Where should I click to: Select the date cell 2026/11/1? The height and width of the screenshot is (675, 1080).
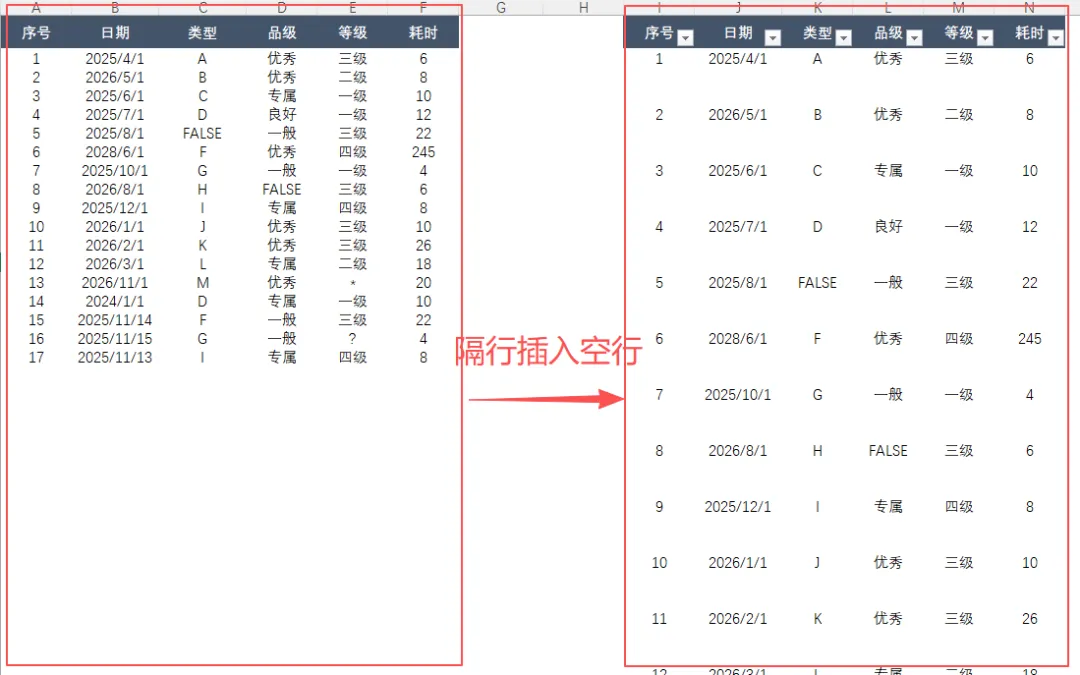tap(115, 283)
